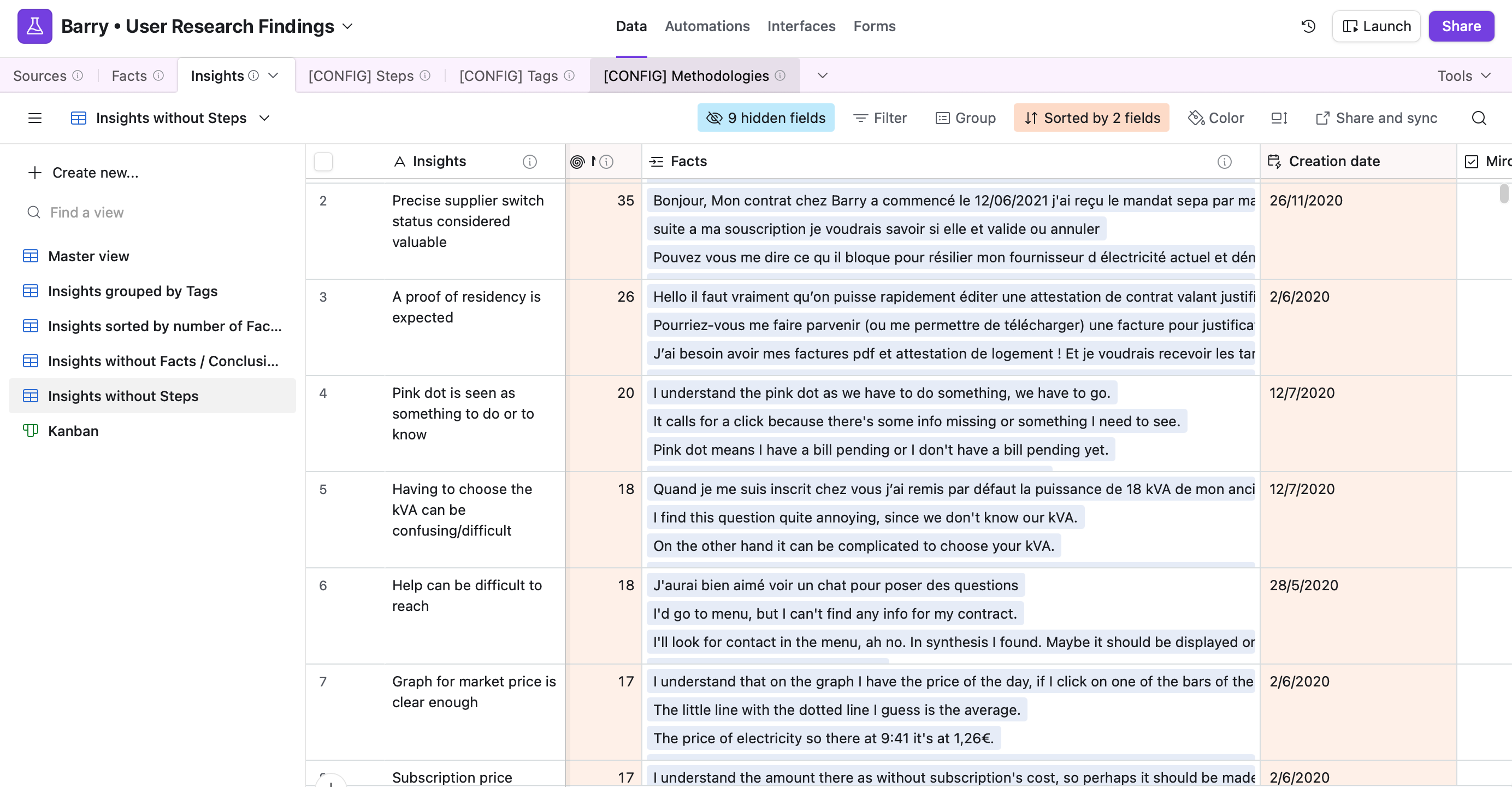Image resolution: width=1512 pixels, height=787 pixels.
Task: Open Sorted by 2 fields menu
Action: click(1091, 118)
